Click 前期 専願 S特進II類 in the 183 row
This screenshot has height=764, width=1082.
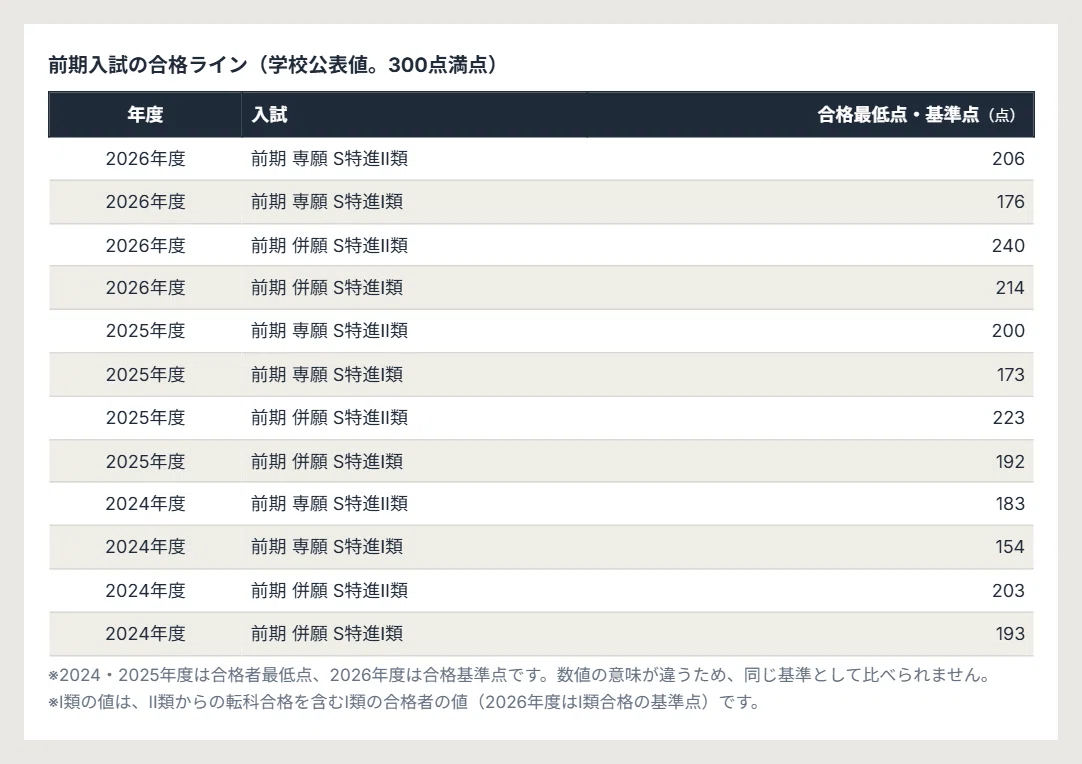pos(329,504)
